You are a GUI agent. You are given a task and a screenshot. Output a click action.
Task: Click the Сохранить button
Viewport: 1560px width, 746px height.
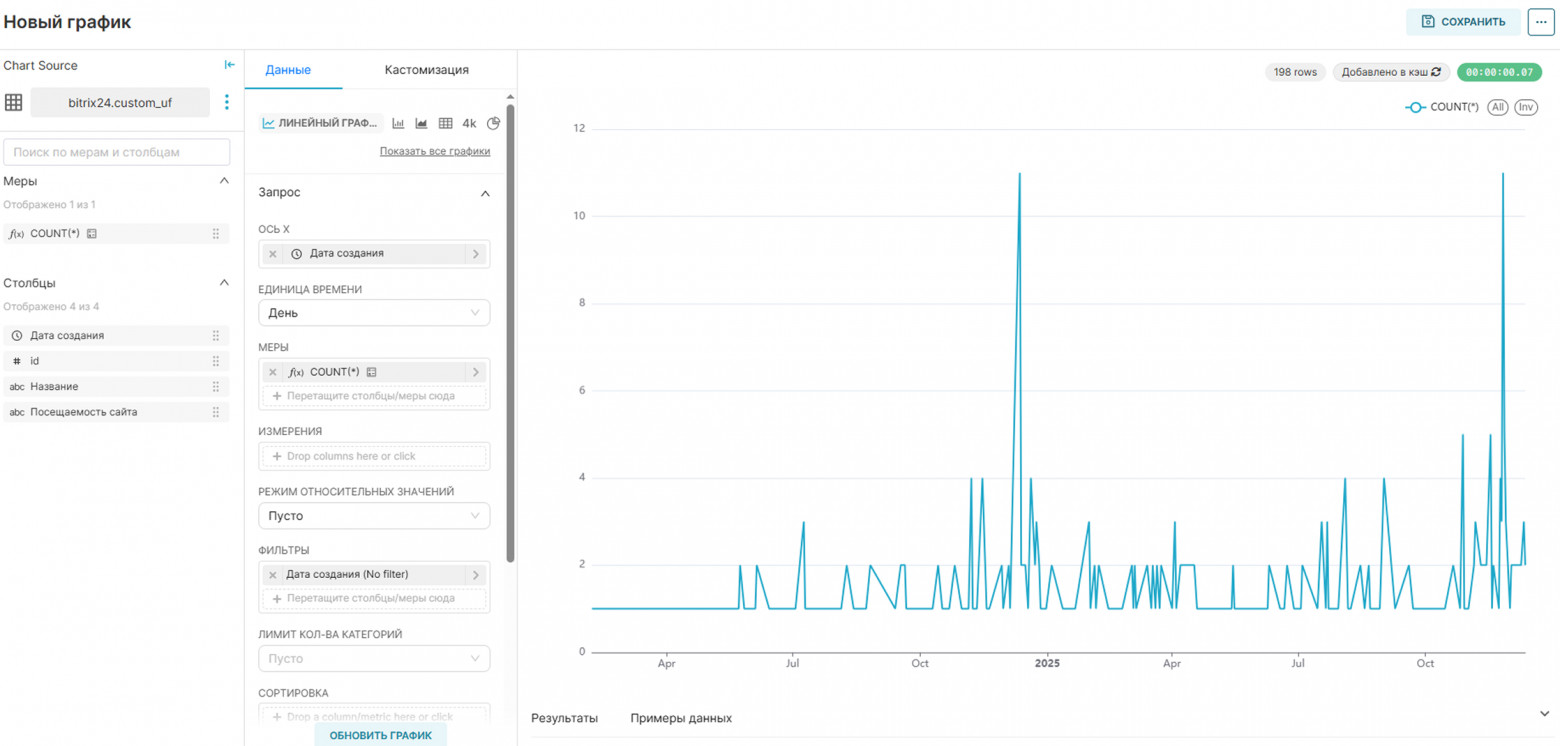click(1463, 21)
